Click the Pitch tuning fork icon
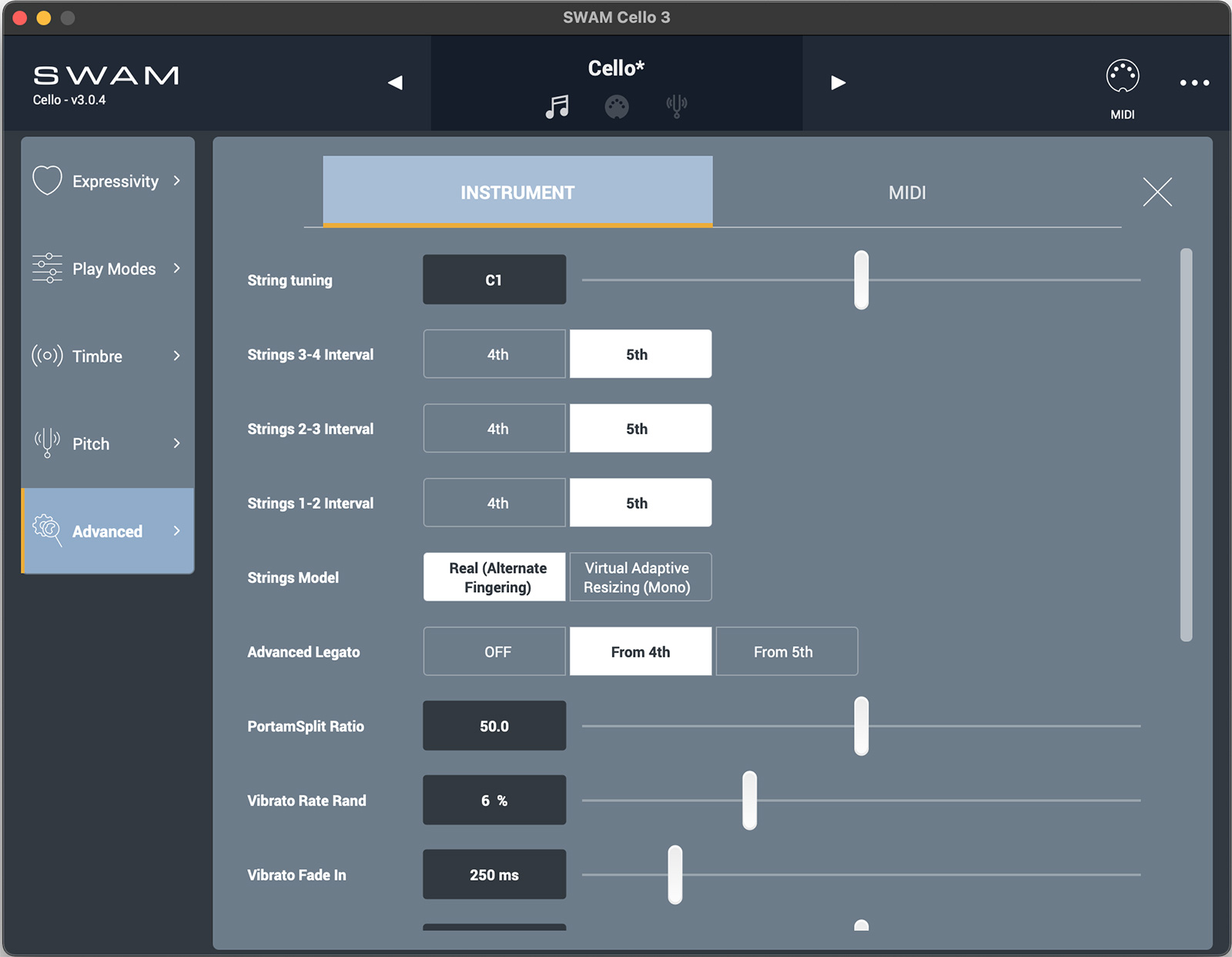This screenshot has width=1232, height=957. (47, 443)
